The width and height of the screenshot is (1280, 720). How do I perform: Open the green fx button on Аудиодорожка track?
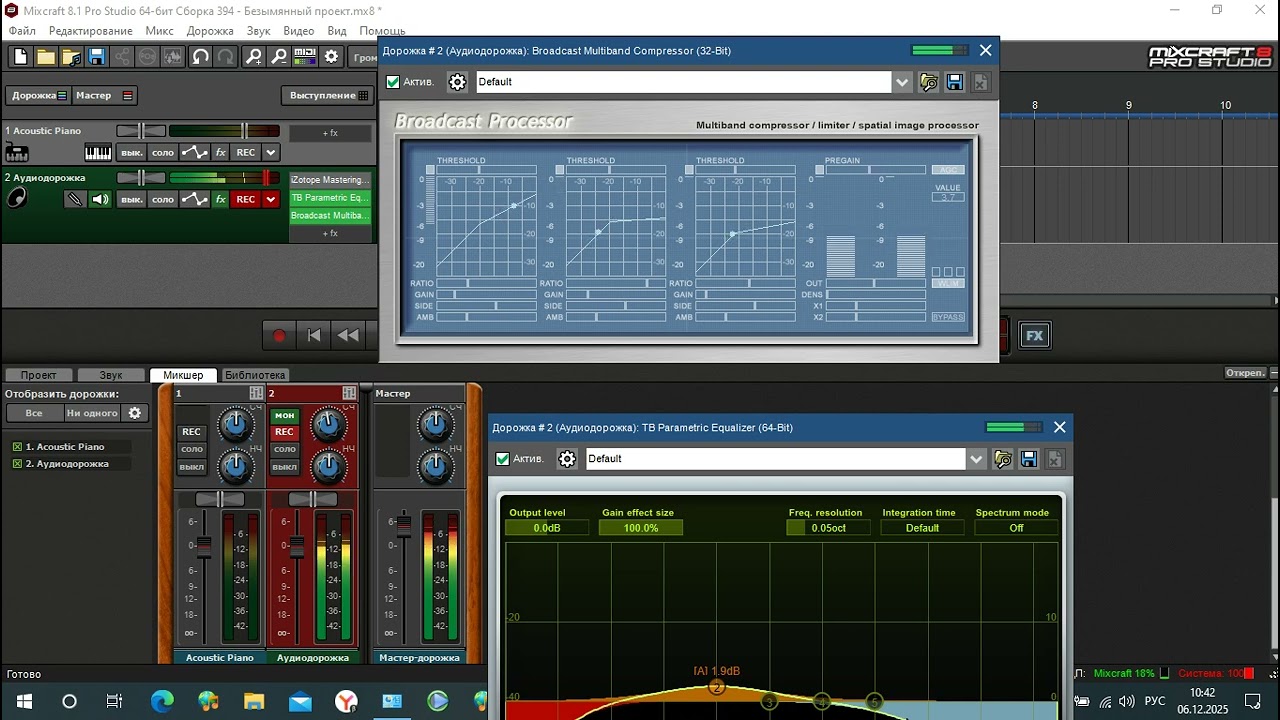[221, 200]
